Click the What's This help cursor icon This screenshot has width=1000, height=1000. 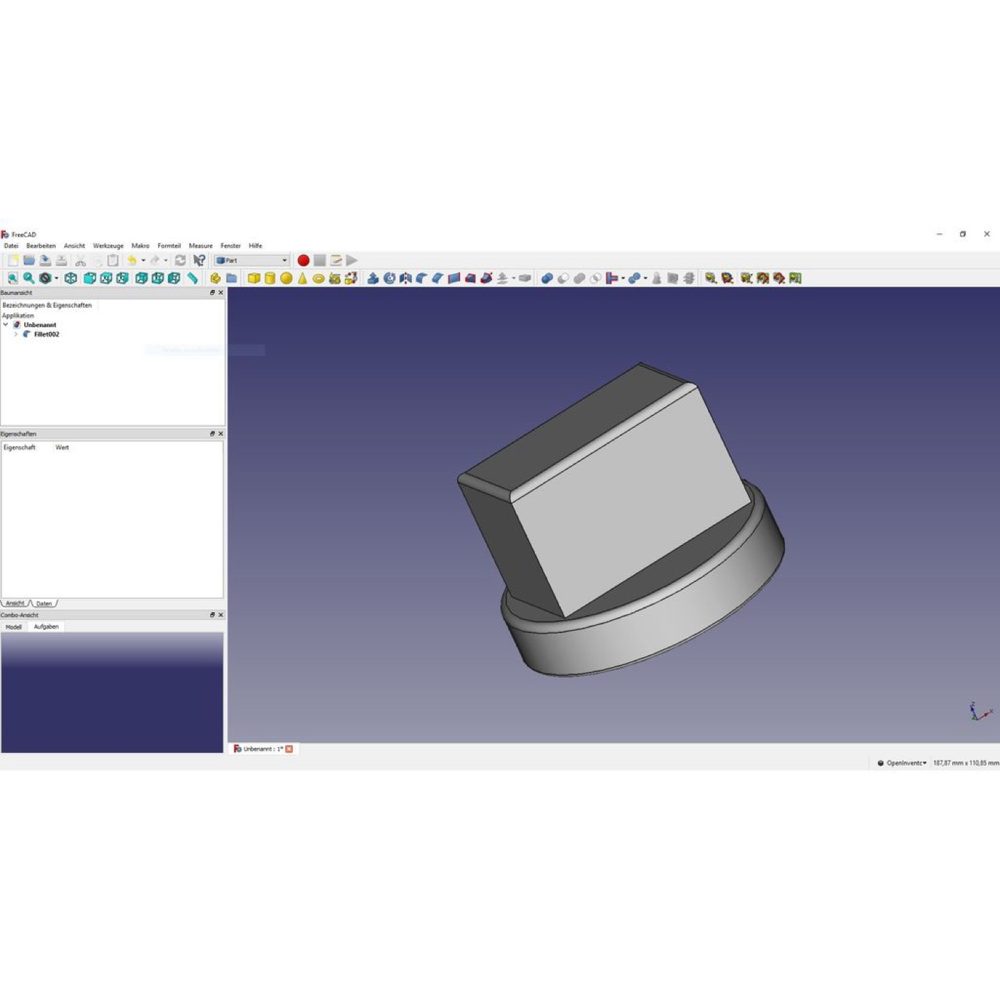200,260
